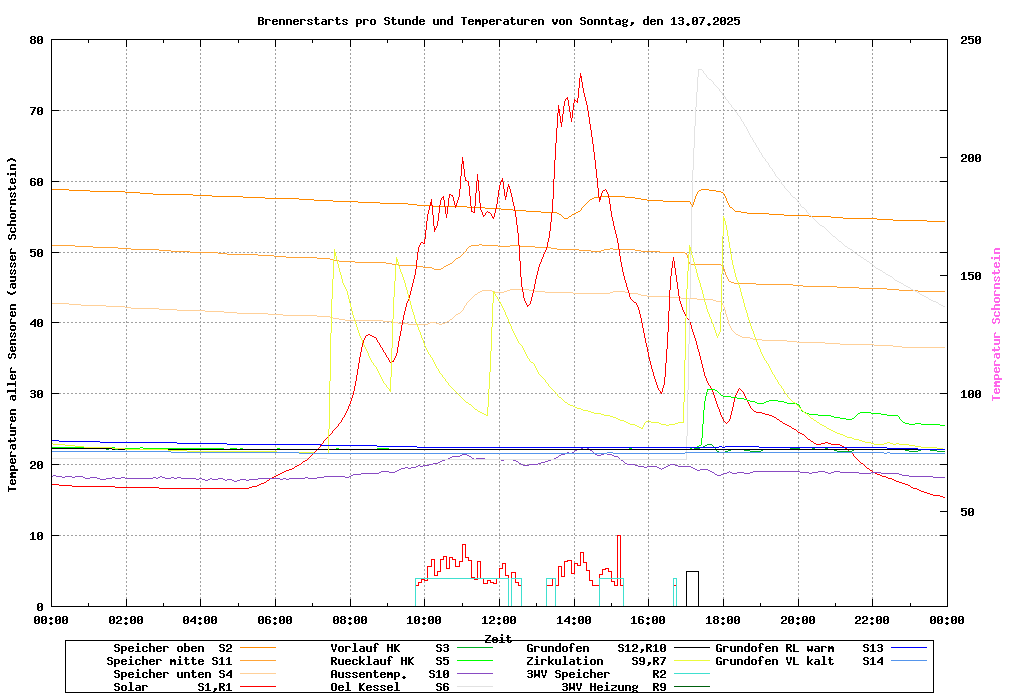1024x700 pixels.
Task: Click the Speicher oben S2 legend entry
Action: (172, 648)
